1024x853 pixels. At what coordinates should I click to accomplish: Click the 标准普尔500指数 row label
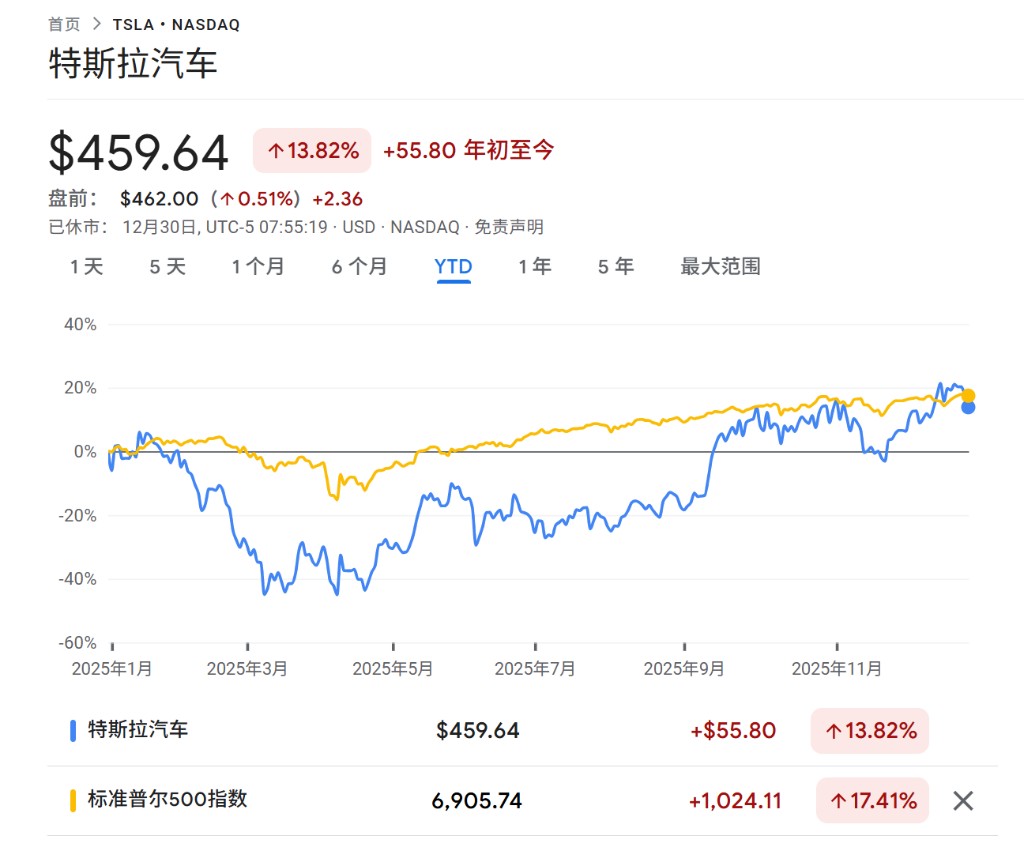[x=167, y=800]
